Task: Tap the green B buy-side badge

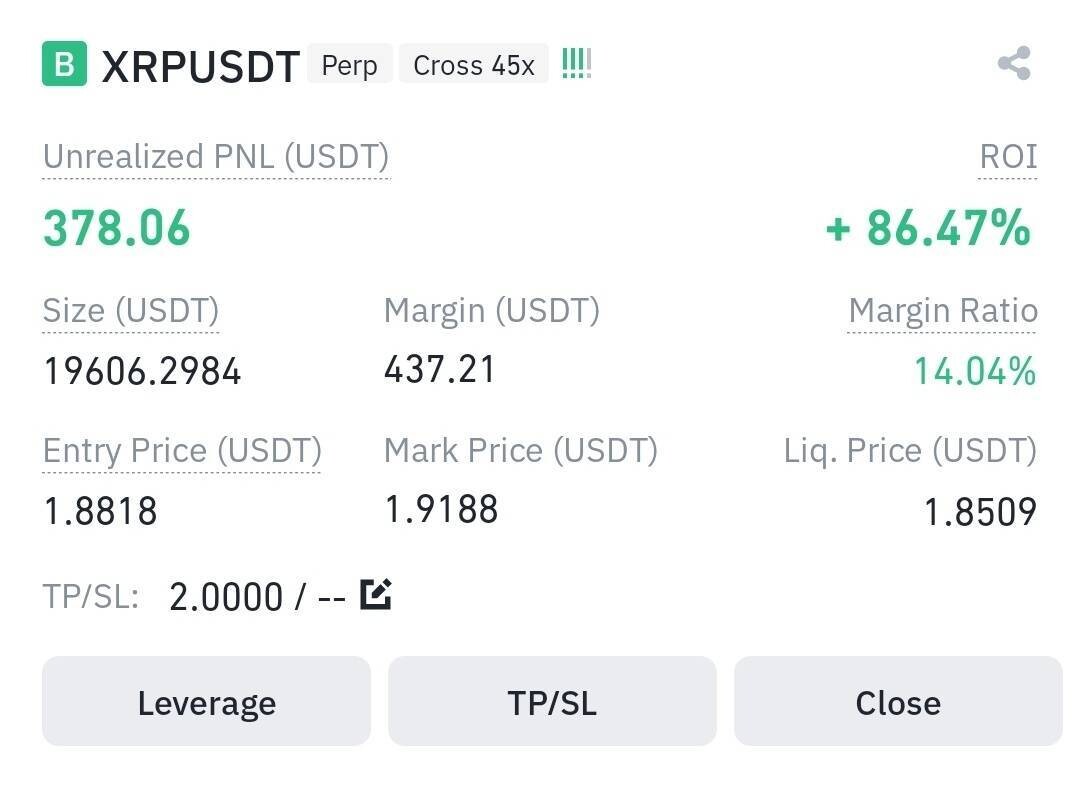Action: point(64,64)
